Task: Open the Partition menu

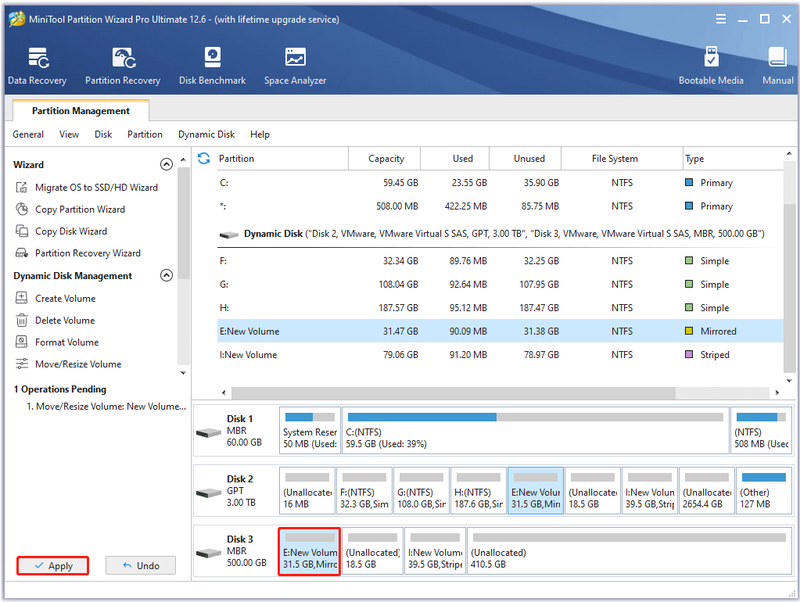Action: pyautogui.click(x=145, y=135)
